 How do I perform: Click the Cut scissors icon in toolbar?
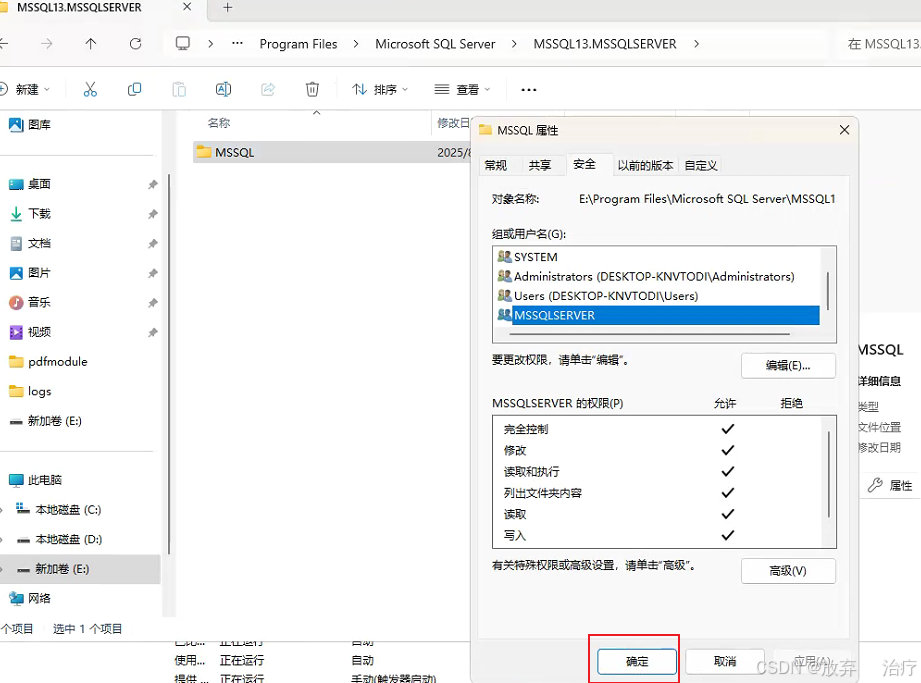coord(90,89)
